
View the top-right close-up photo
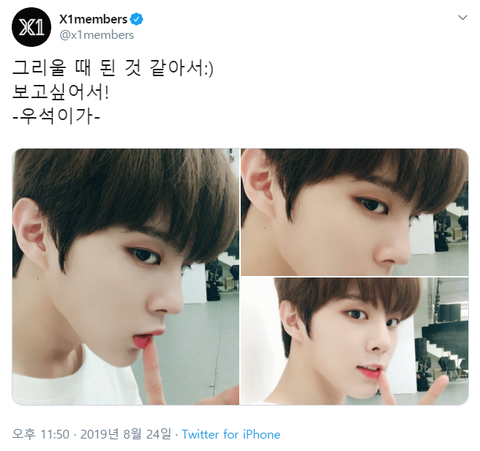click(355, 212)
